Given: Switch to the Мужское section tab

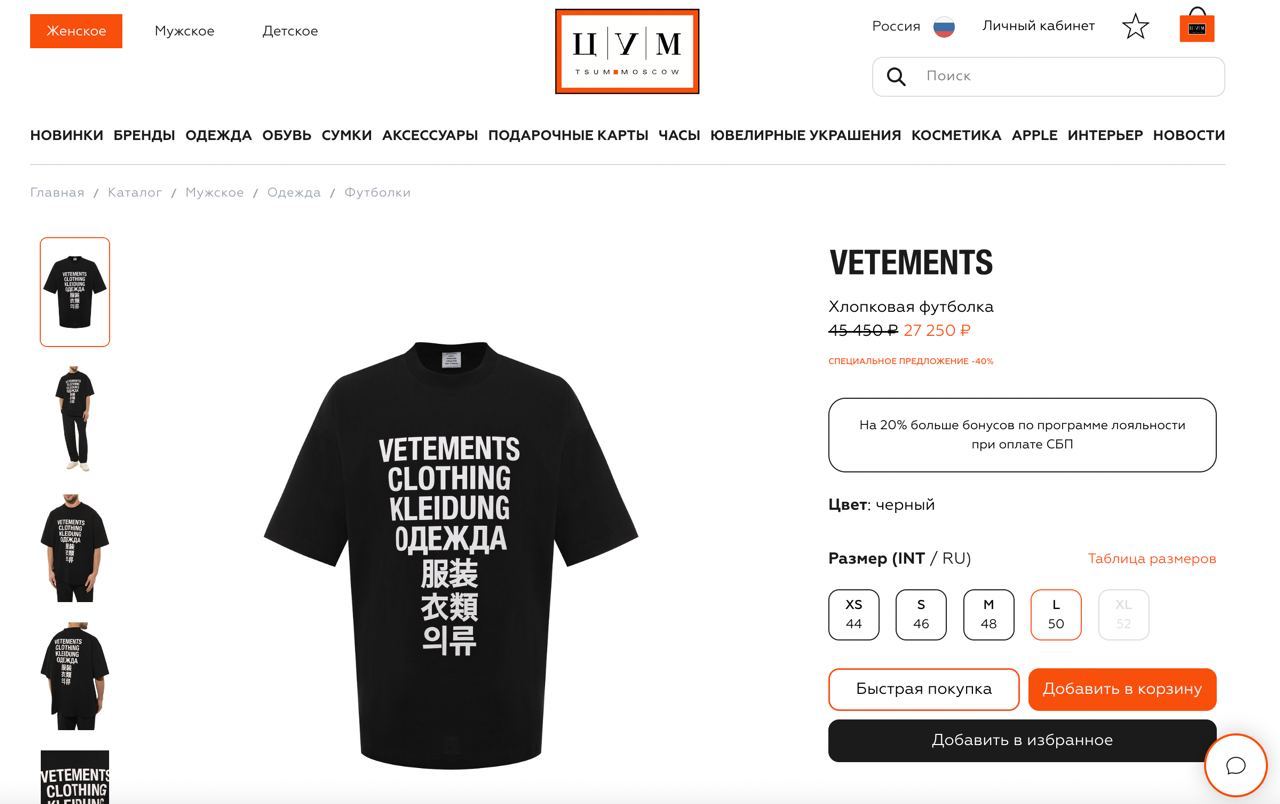Looking at the screenshot, I should tap(184, 31).
